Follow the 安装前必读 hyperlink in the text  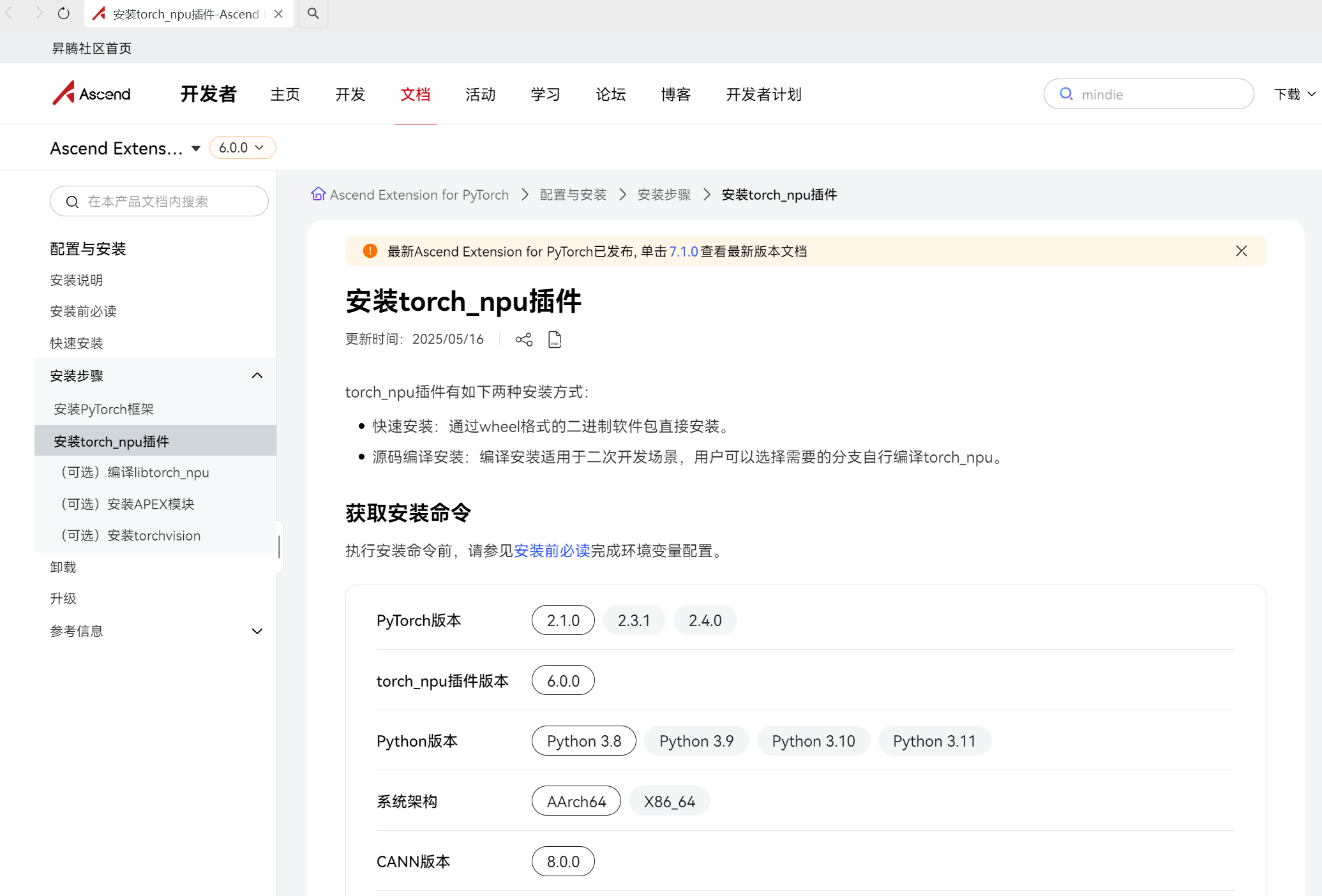point(552,551)
